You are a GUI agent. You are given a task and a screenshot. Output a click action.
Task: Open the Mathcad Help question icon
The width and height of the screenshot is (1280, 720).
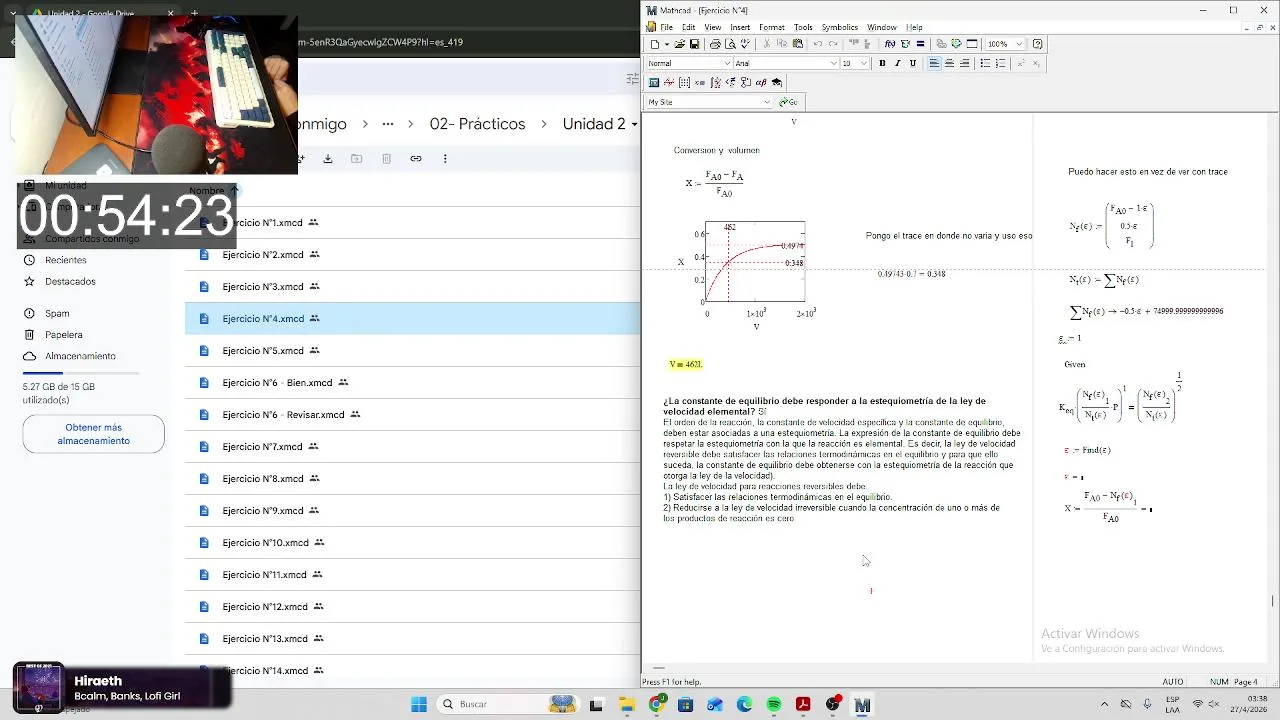(1037, 44)
